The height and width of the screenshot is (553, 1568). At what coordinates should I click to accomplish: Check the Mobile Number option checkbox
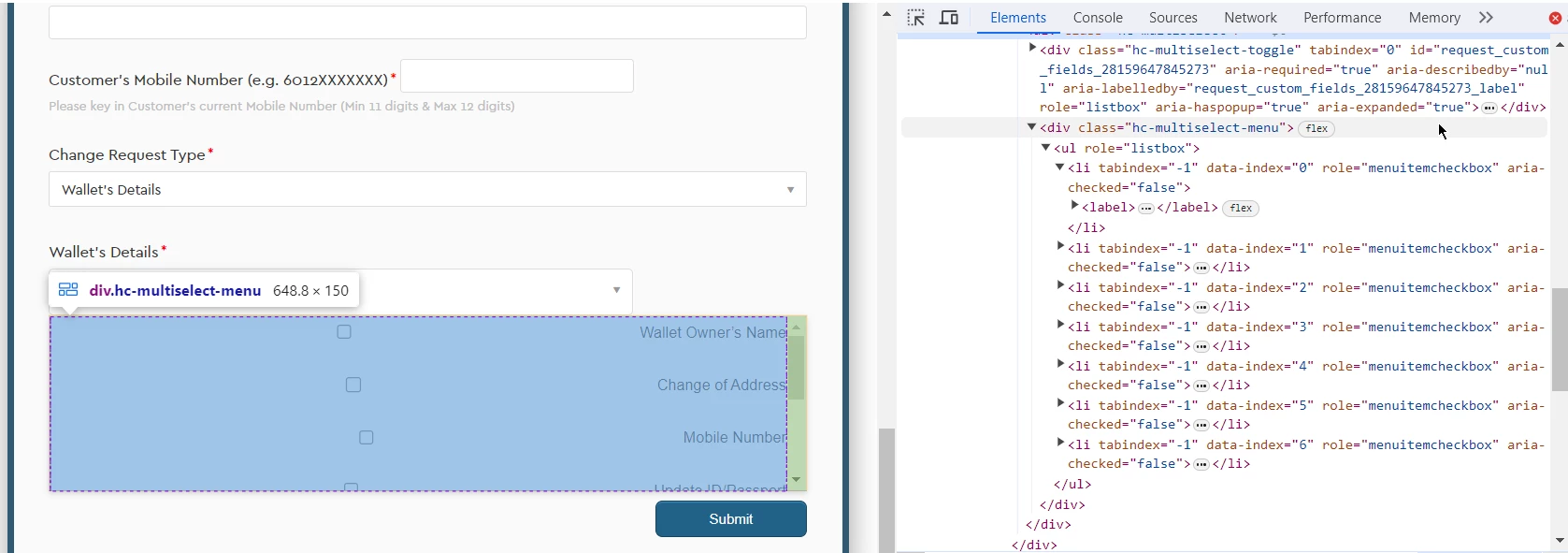(x=367, y=437)
